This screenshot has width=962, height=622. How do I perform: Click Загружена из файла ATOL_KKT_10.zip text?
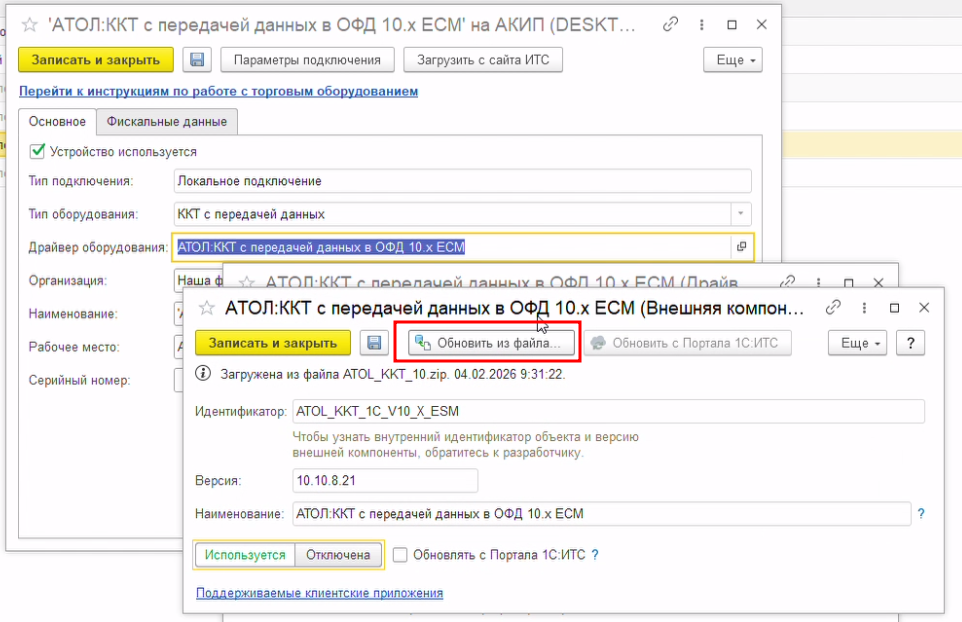tap(393, 374)
